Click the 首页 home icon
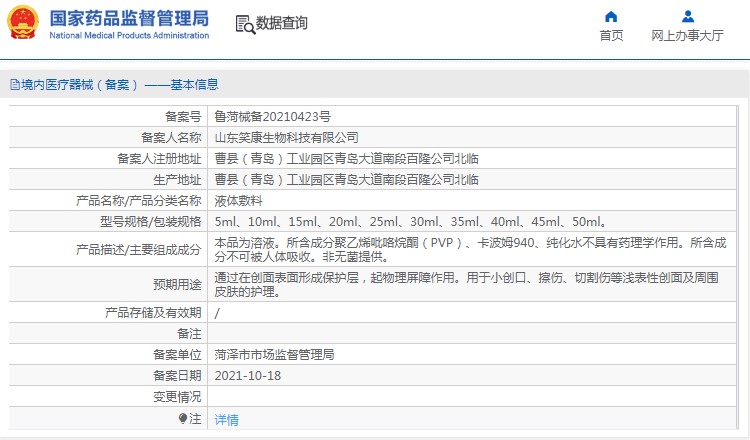Viewport: 750px width, 440px height. [611, 17]
